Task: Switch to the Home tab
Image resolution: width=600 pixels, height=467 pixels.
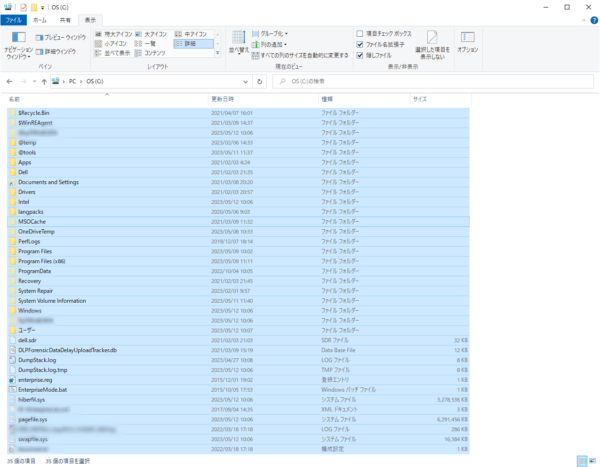Action: tap(40, 20)
